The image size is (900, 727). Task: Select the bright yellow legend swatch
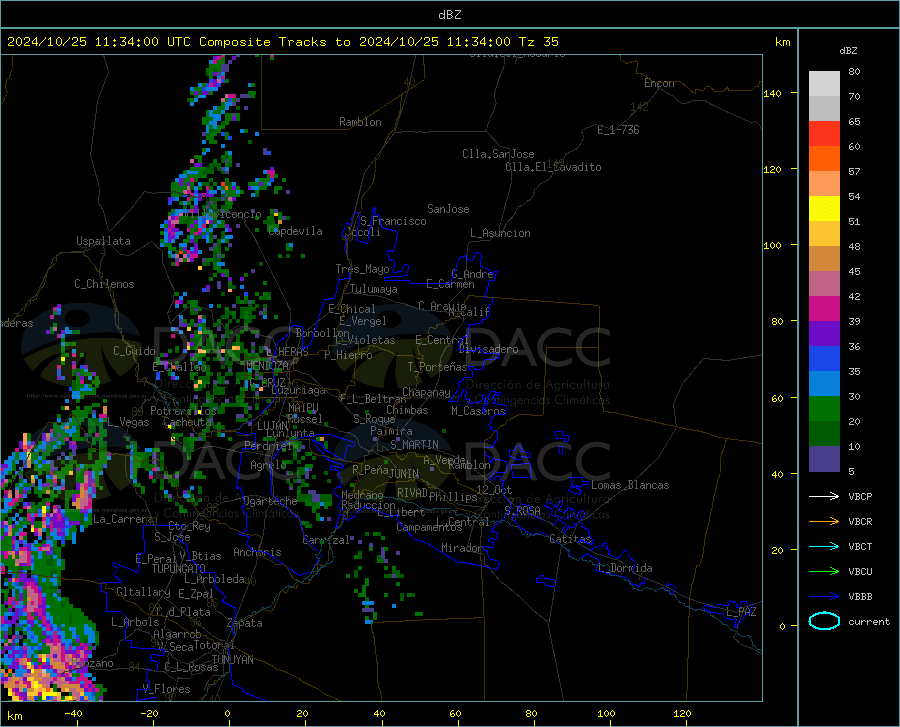(x=824, y=208)
